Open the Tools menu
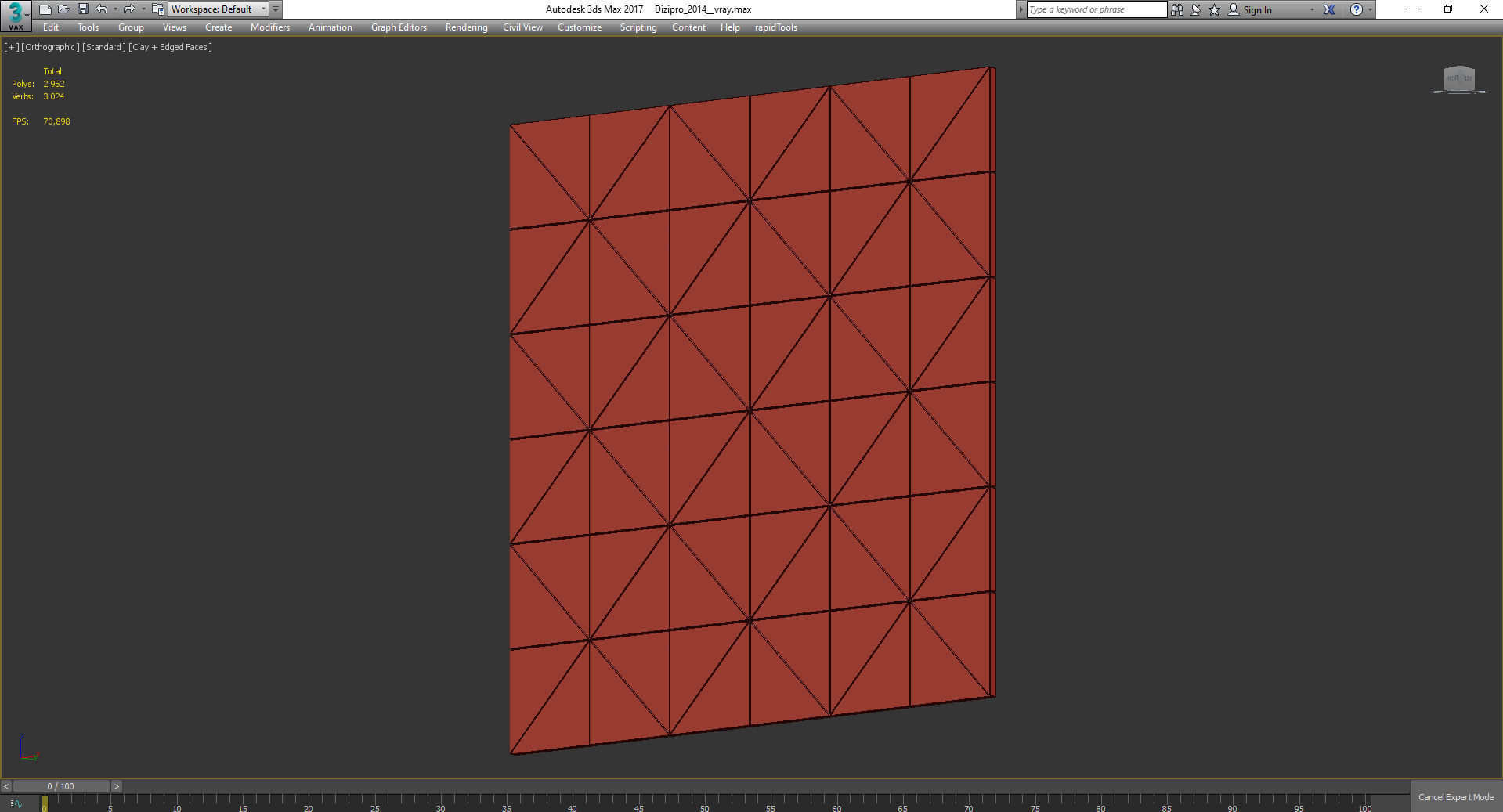Viewport: 1503px width, 812px height. 88,27
